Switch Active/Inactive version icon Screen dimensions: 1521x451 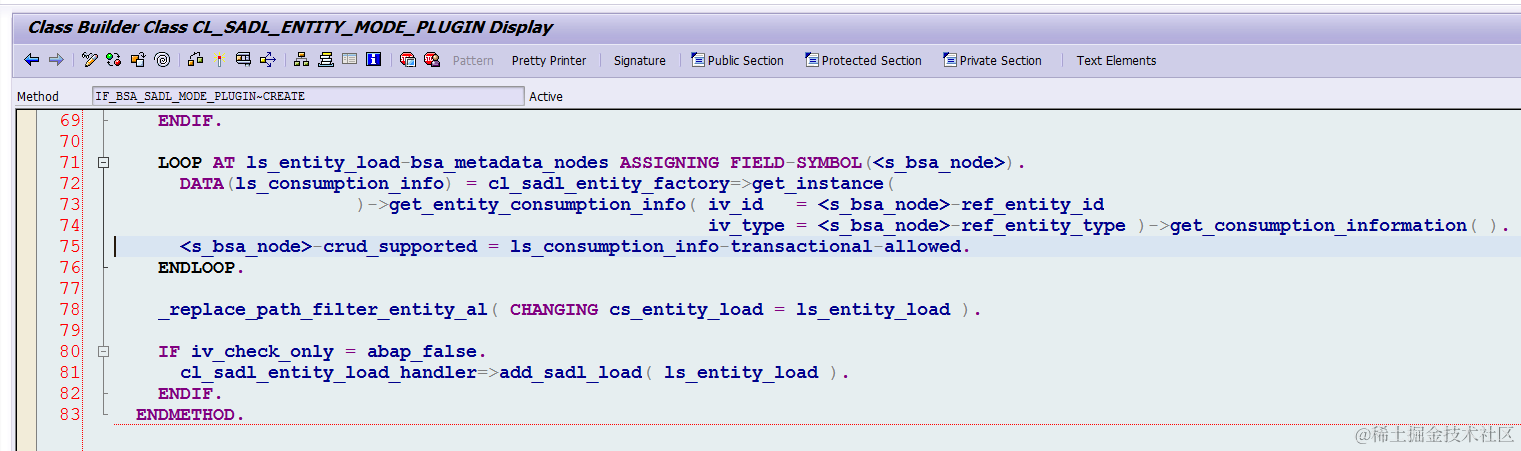114,60
